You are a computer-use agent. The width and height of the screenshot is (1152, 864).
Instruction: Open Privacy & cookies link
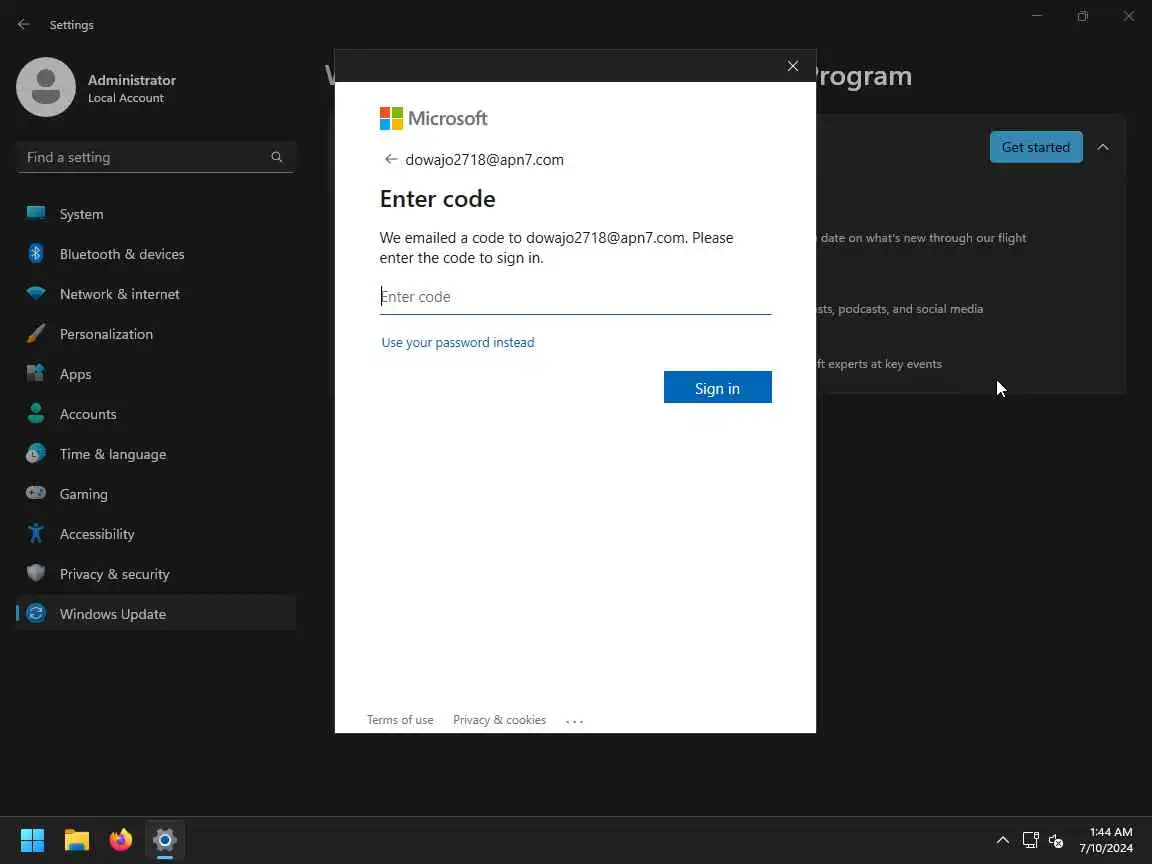click(500, 720)
